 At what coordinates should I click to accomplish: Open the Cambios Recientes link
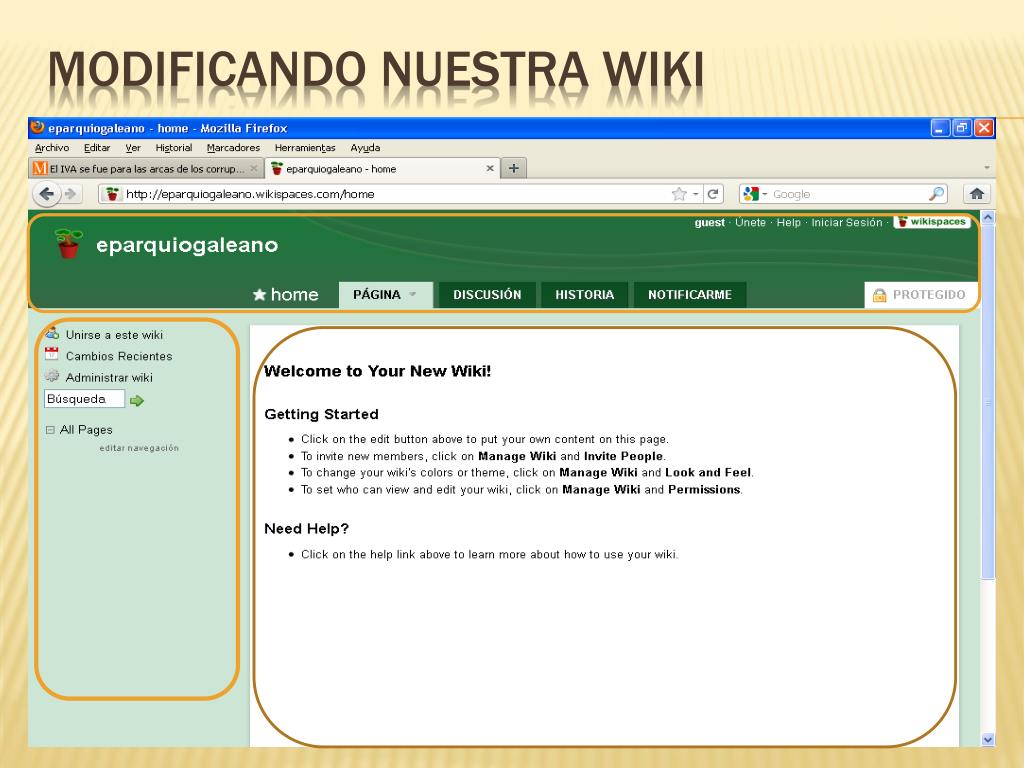(x=119, y=357)
